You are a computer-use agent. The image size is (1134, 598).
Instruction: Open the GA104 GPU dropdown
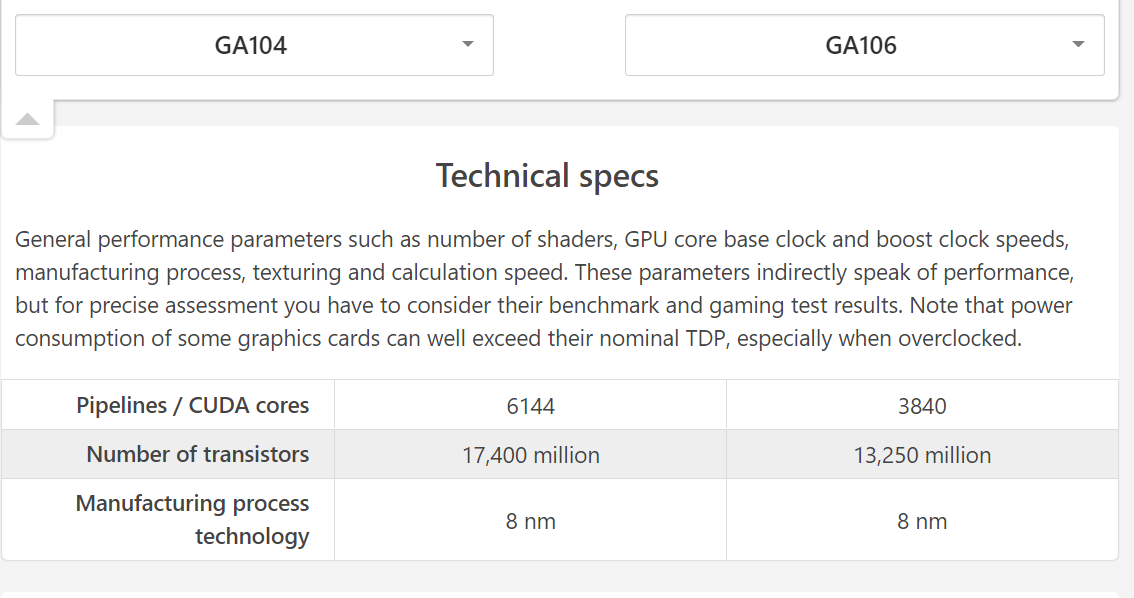254,45
